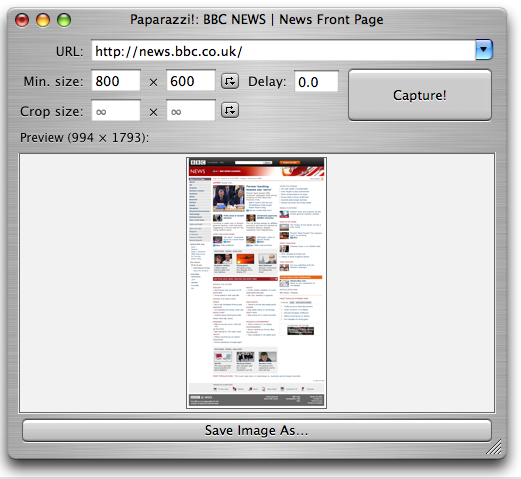Click the Save Image As... button
Image resolution: width=521 pixels, height=479 pixels.
(x=257, y=430)
